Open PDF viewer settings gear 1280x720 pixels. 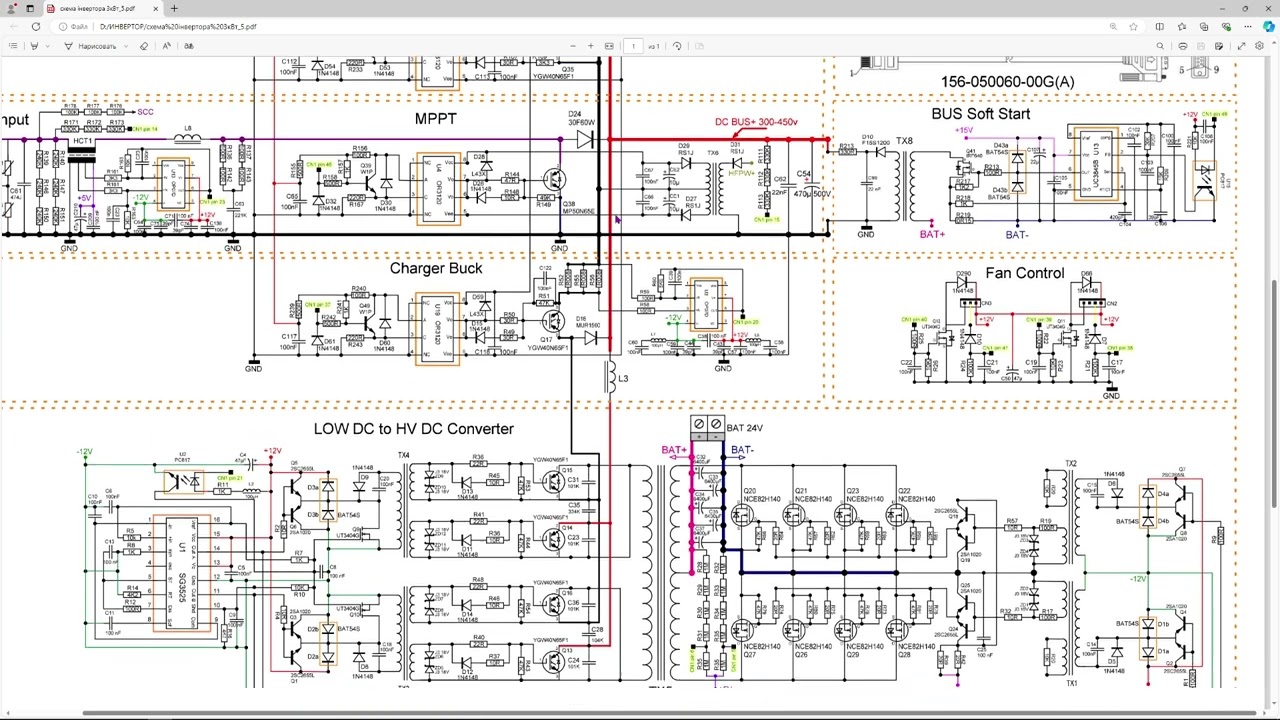1259,46
